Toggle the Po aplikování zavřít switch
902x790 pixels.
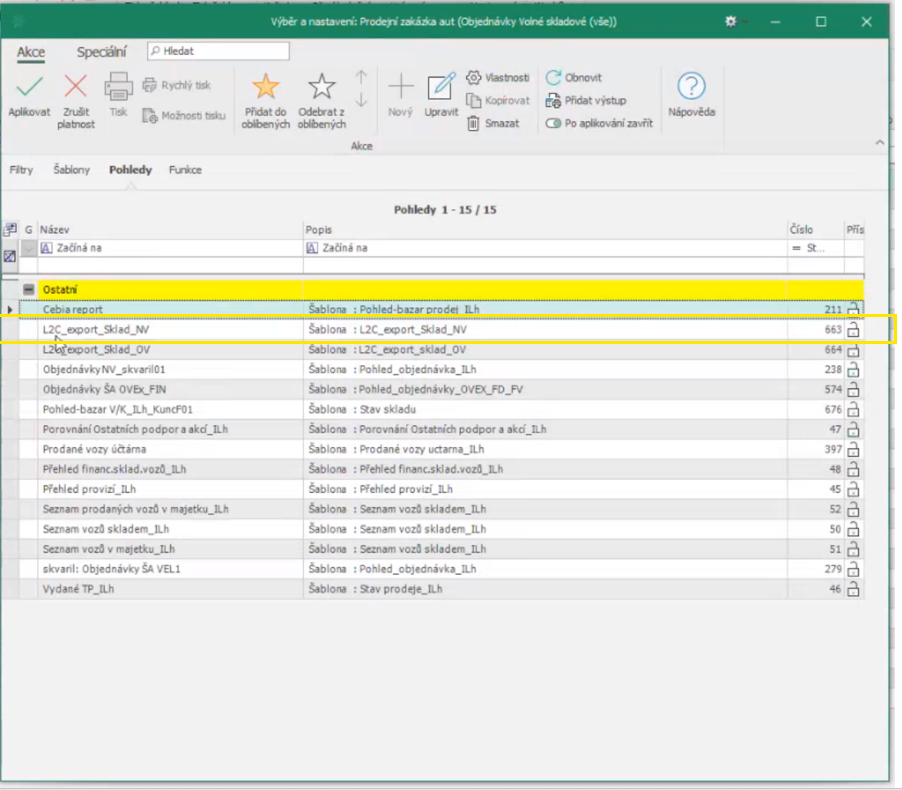coord(553,124)
